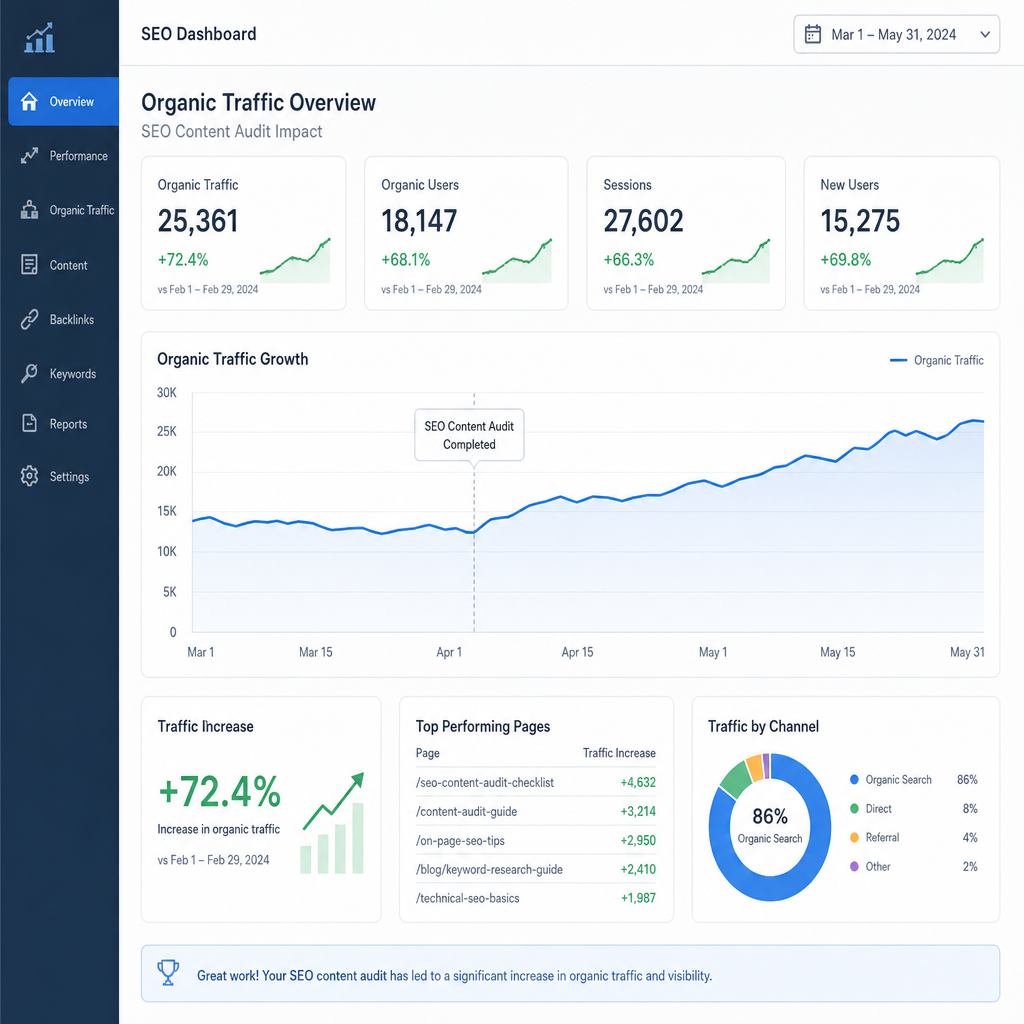Screen dimensions: 1024x1024
Task: Open the /content-audit-guide page link
Action: click(x=466, y=811)
